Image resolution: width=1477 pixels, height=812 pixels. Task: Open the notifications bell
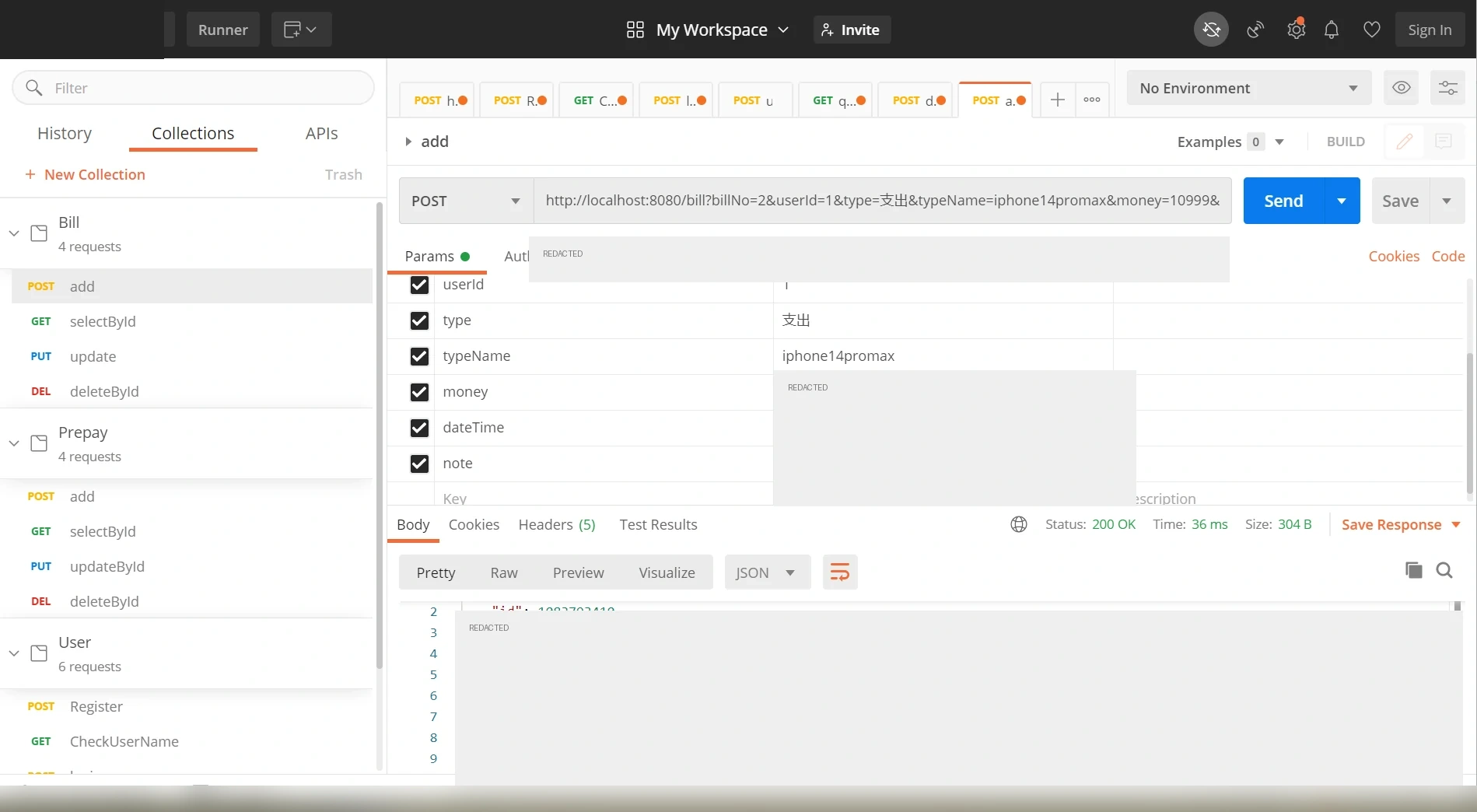(1332, 30)
